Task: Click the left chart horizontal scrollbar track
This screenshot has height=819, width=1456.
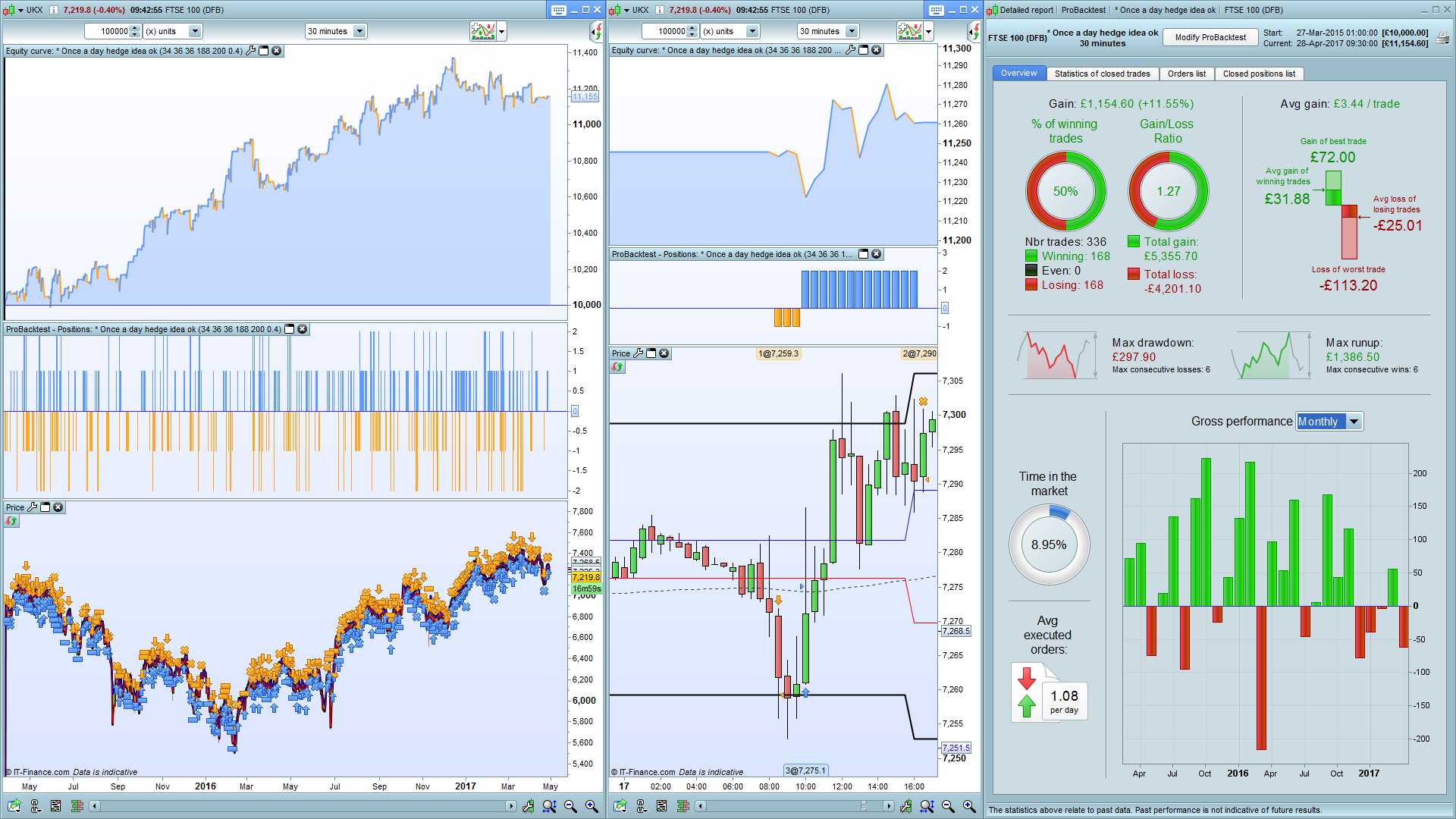Action: 303,806
